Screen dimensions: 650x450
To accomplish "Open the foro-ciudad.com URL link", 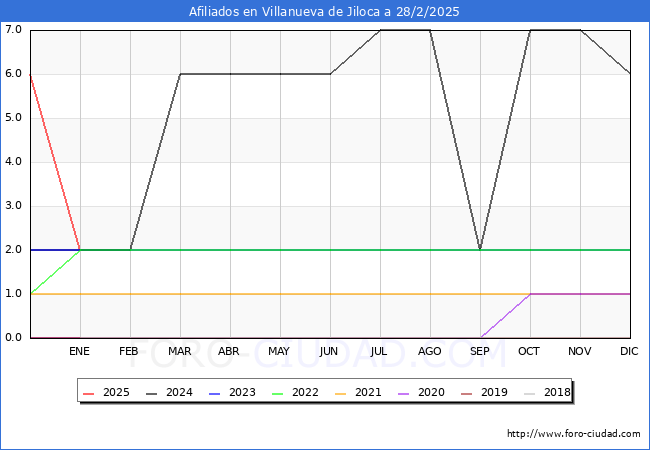I will point(574,434).
